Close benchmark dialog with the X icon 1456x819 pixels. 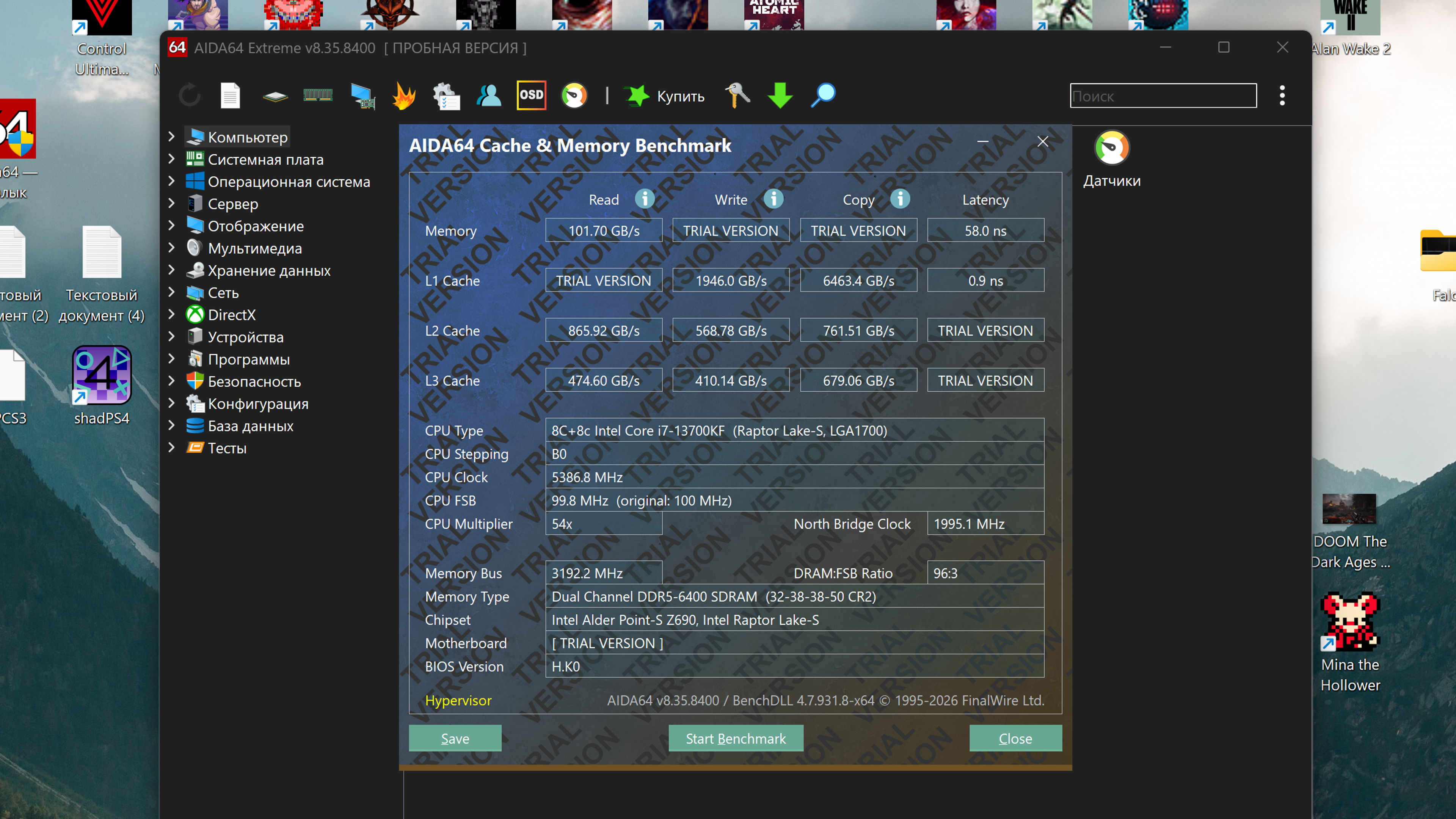(x=1043, y=141)
